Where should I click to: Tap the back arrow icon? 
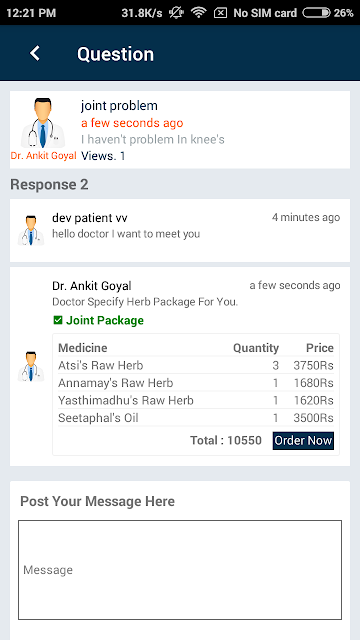[x=35, y=53]
